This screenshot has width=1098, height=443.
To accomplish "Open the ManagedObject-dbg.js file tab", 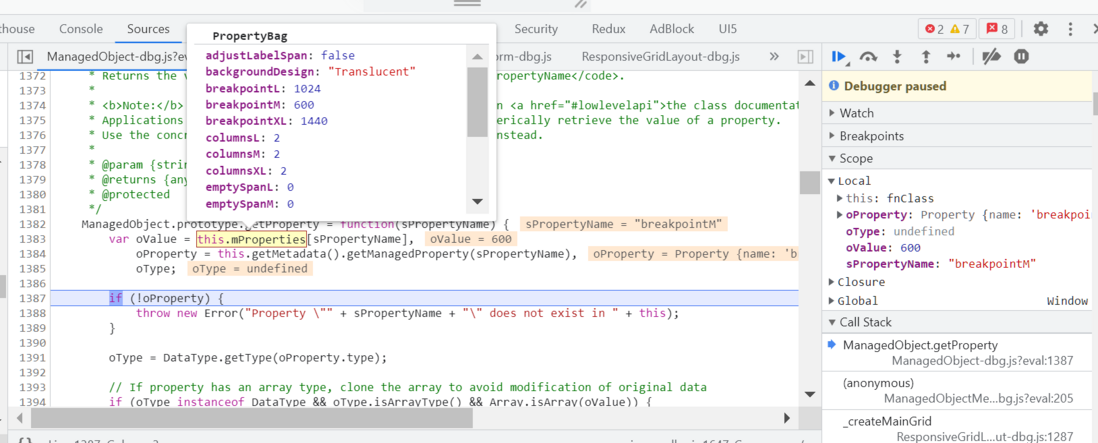I will point(116,57).
